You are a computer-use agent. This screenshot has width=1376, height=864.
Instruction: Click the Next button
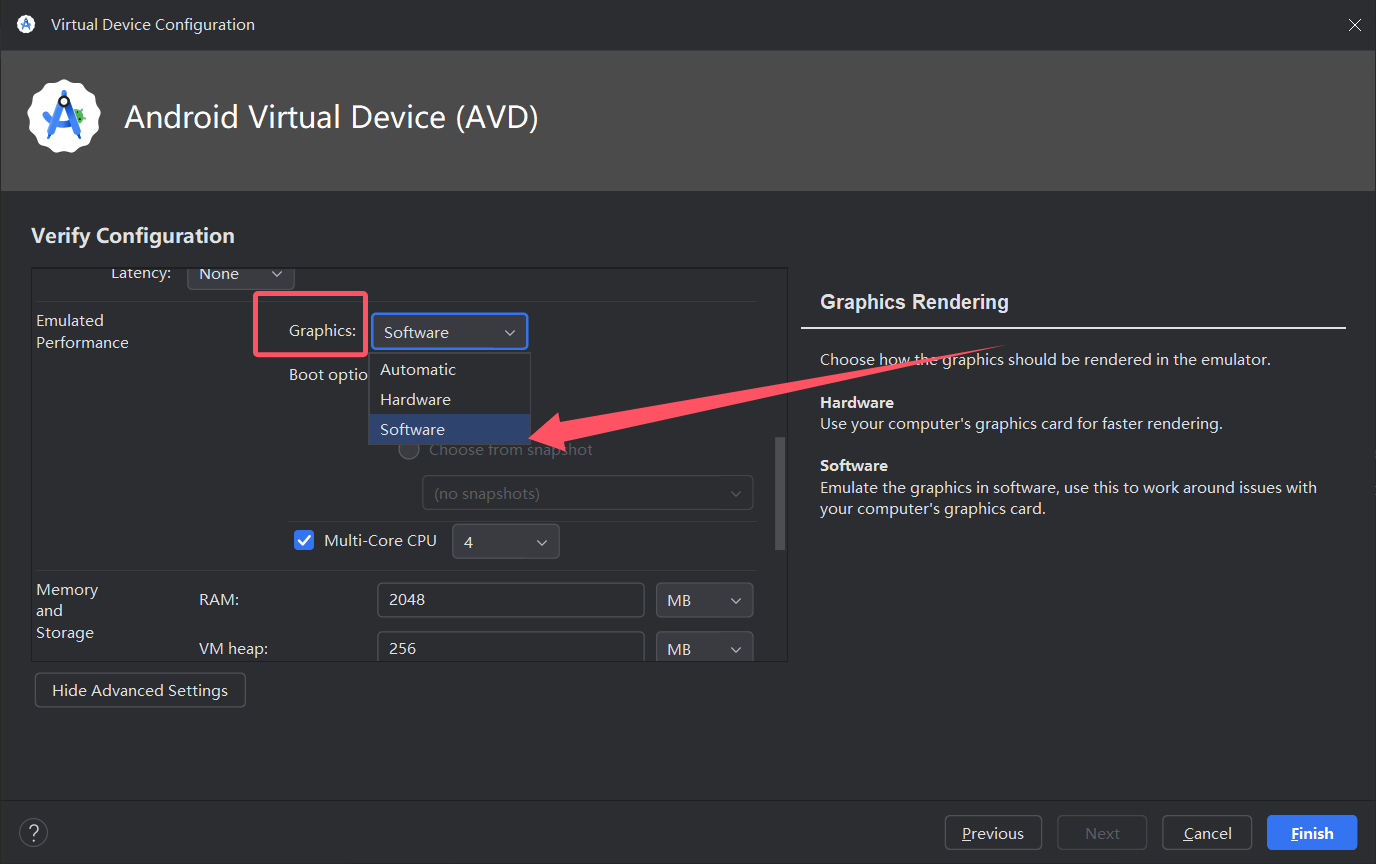(1102, 833)
